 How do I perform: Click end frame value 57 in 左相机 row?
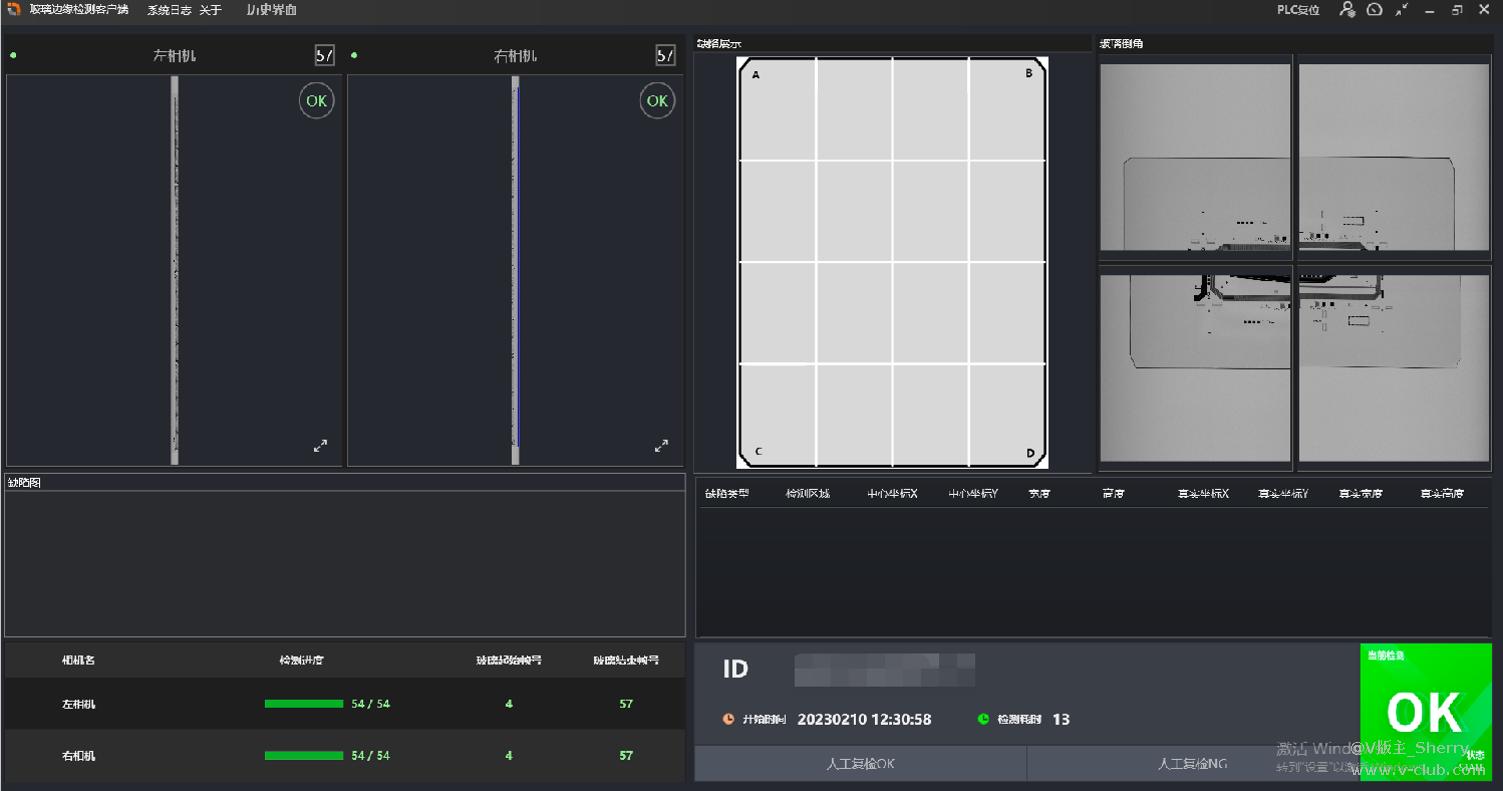[626, 704]
